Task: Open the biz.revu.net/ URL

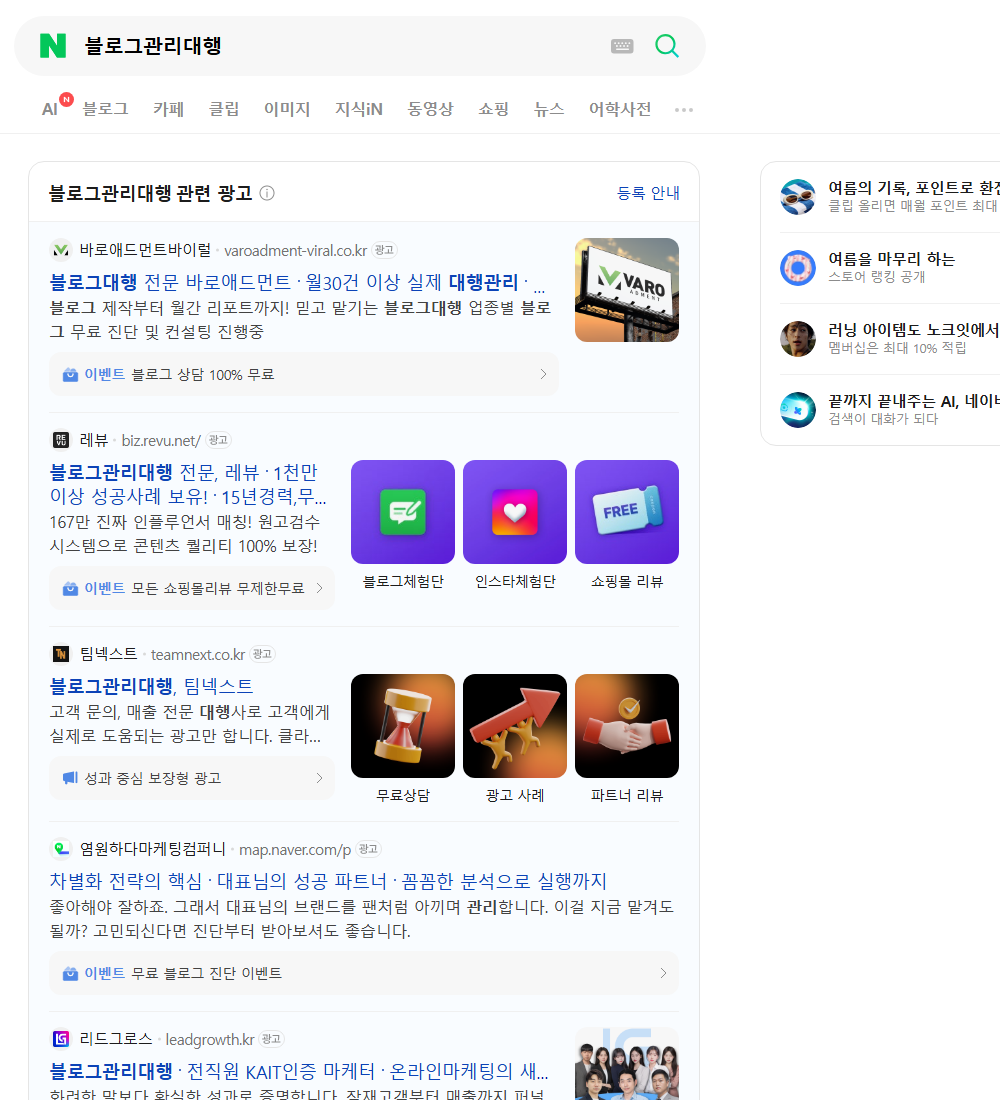Action: (x=161, y=441)
